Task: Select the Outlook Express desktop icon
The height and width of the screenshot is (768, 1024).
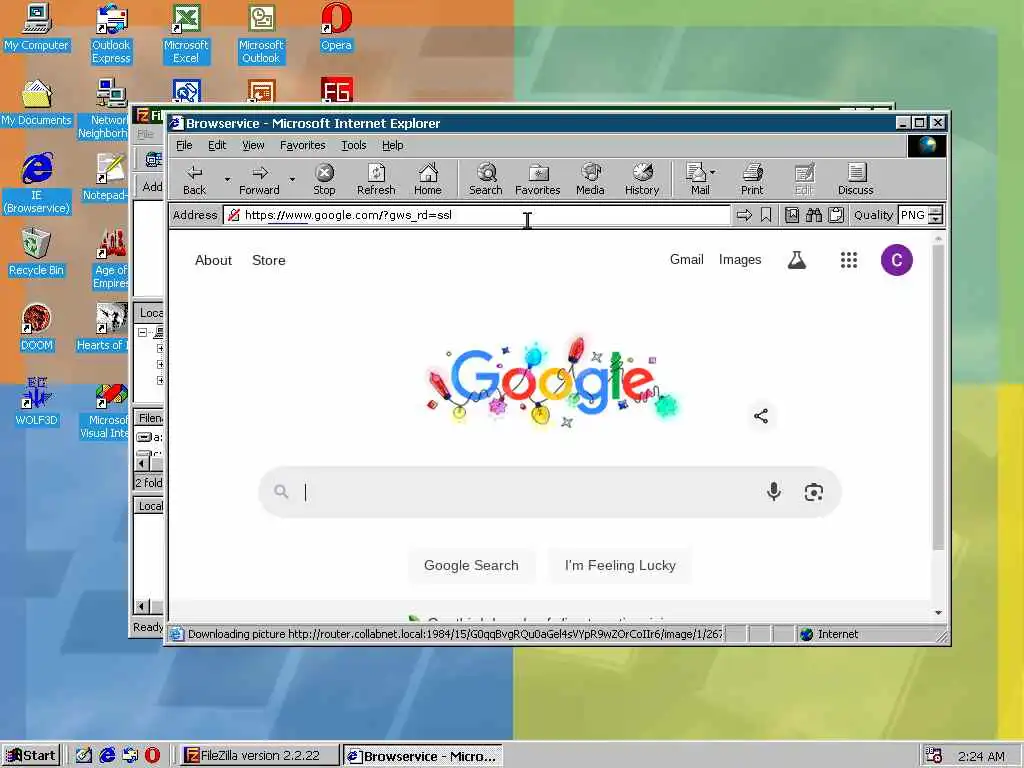Action: pos(111,34)
